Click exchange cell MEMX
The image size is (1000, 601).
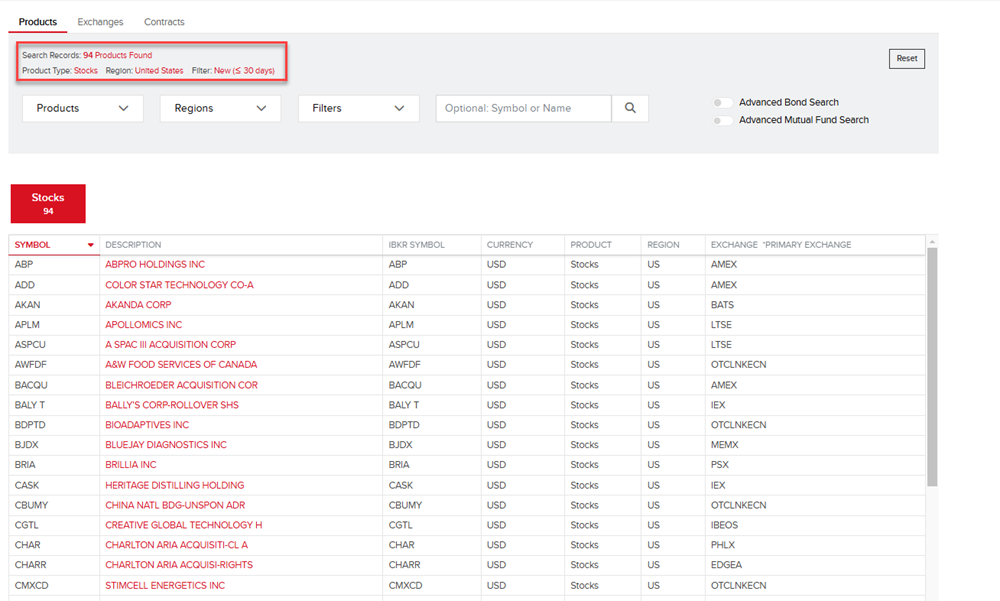pyautogui.click(x=724, y=445)
